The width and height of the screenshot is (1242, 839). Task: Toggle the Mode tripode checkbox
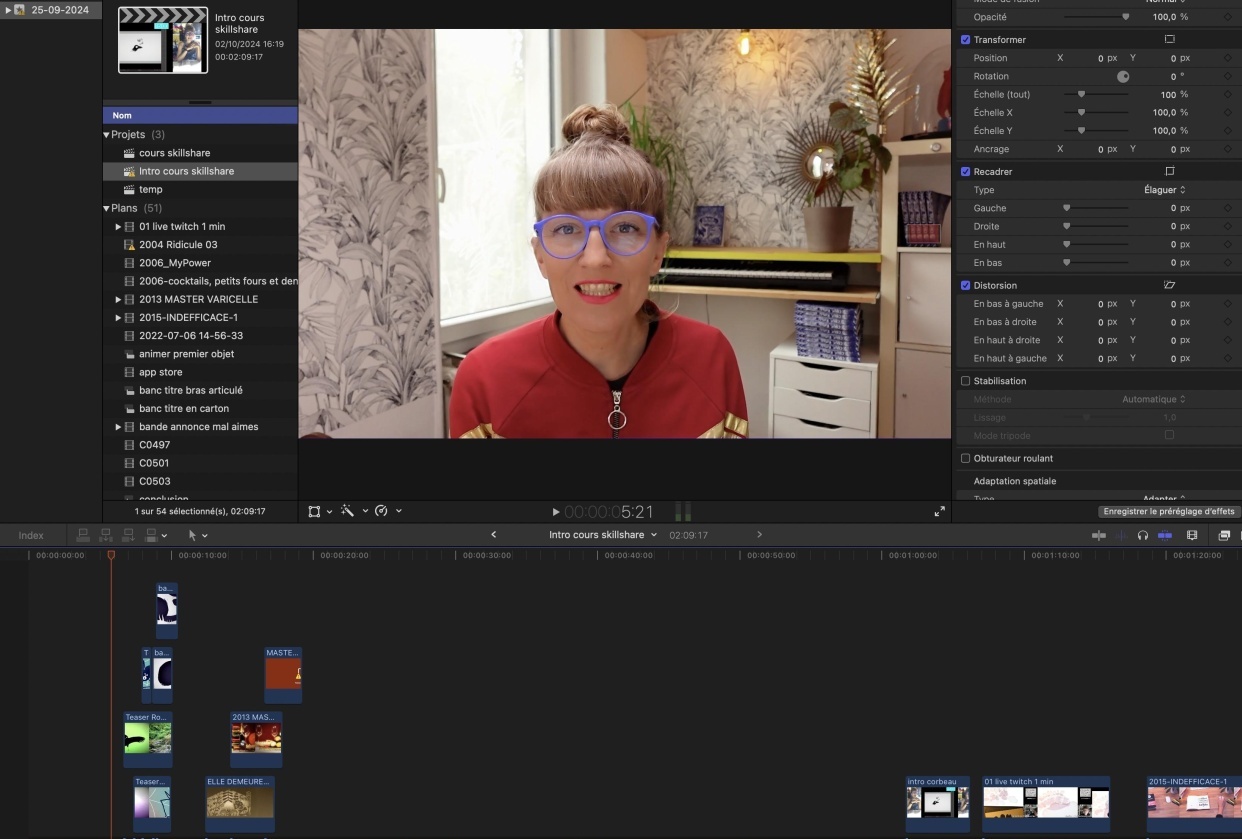(x=1169, y=435)
